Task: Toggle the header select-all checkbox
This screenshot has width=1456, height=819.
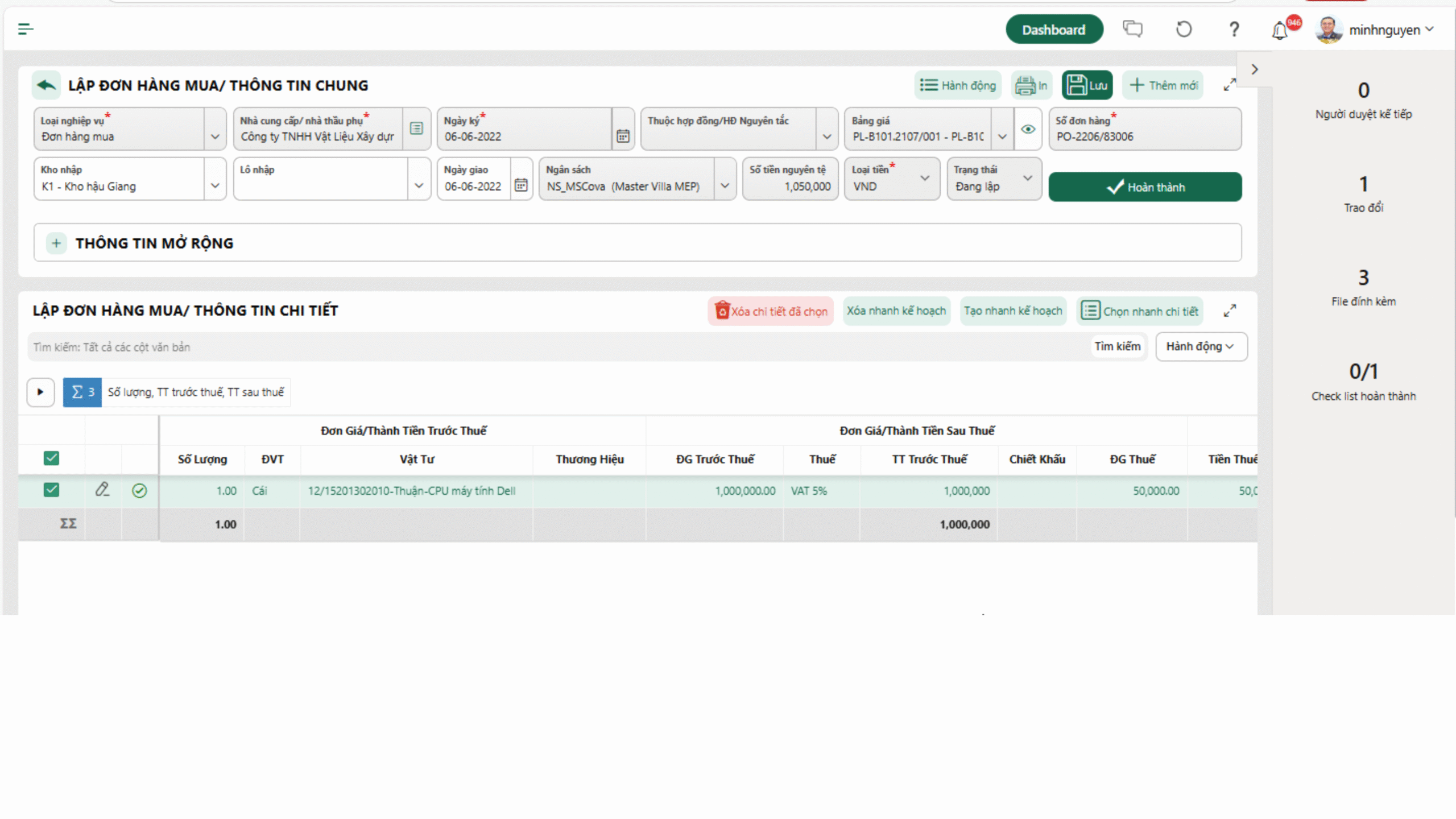Action: pyautogui.click(x=51, y=458)
